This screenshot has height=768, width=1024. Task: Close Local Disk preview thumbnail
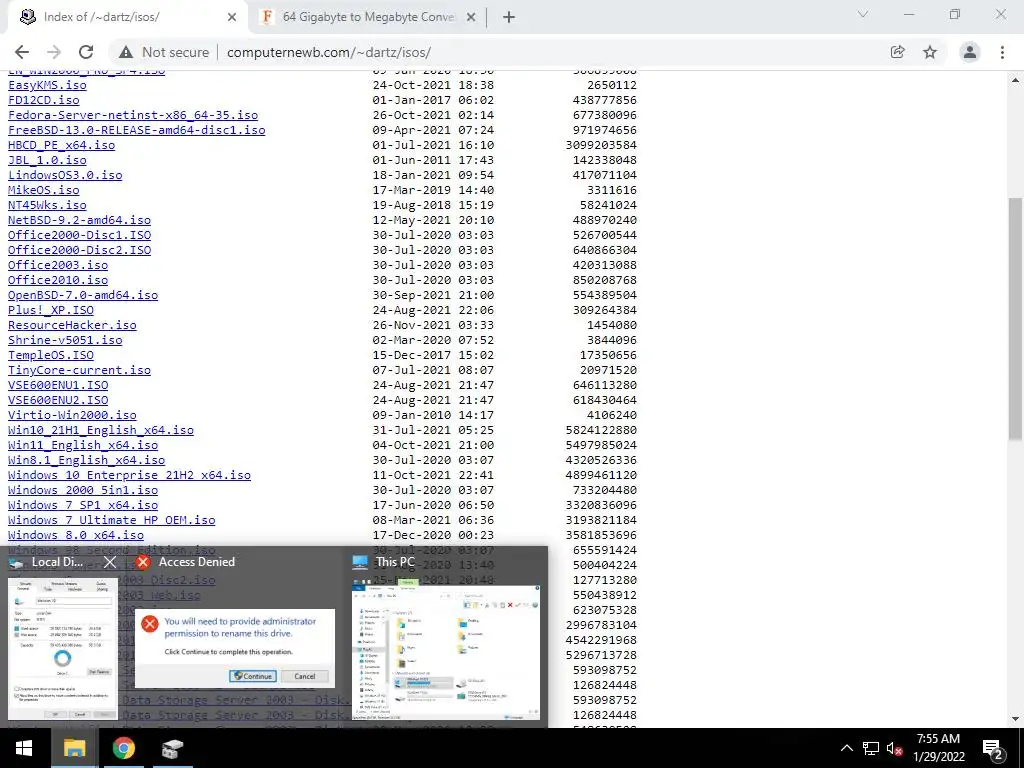[110, 562]
